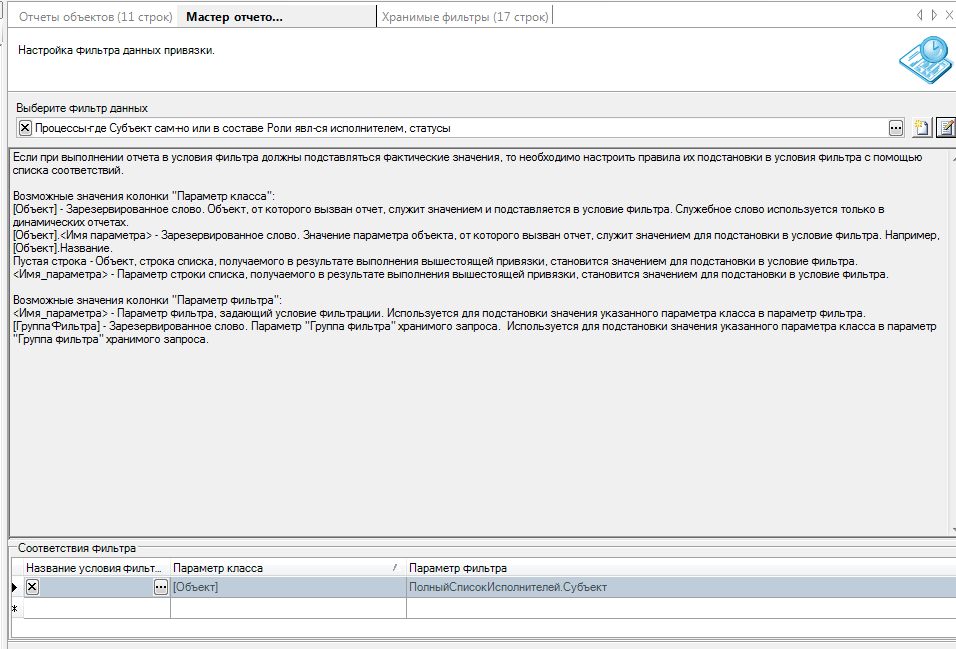Open filter selection with the ellipsis button
This screenshot has height=649, width=956.
pyautogui.click(x=896, y=128)
